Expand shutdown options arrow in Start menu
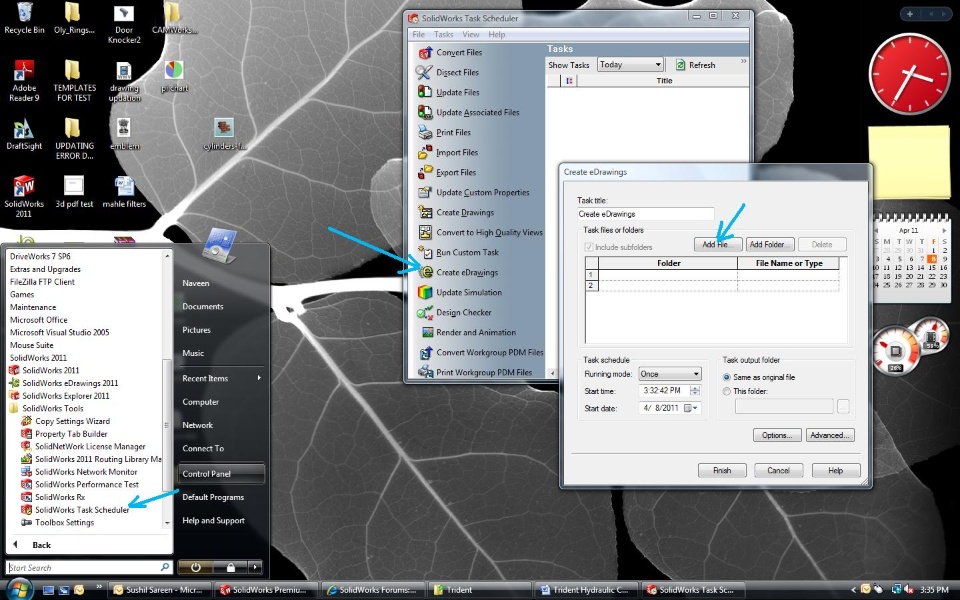 click(x=255, y=568)
